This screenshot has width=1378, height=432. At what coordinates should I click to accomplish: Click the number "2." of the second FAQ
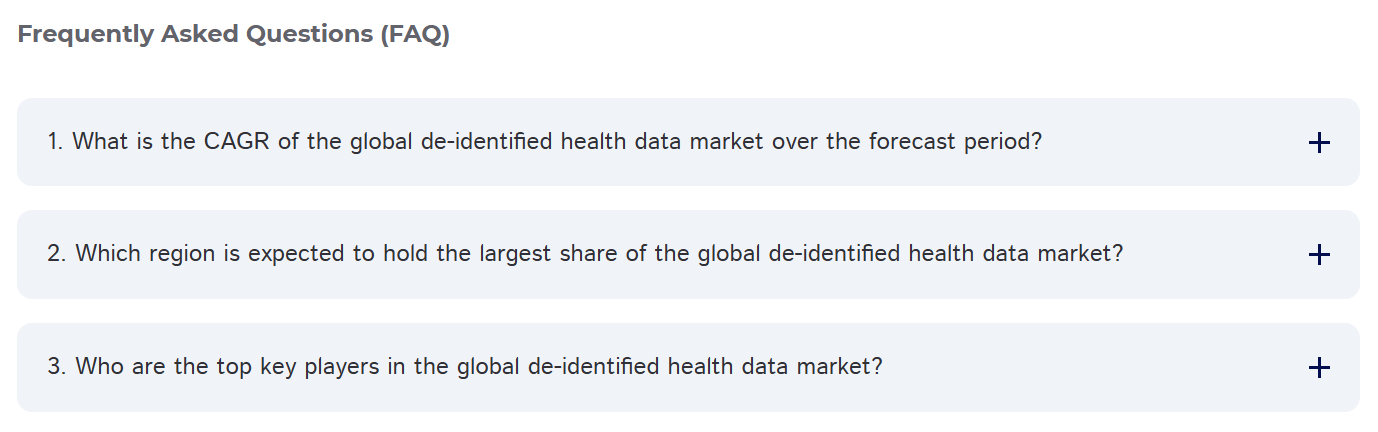(57, 254)
